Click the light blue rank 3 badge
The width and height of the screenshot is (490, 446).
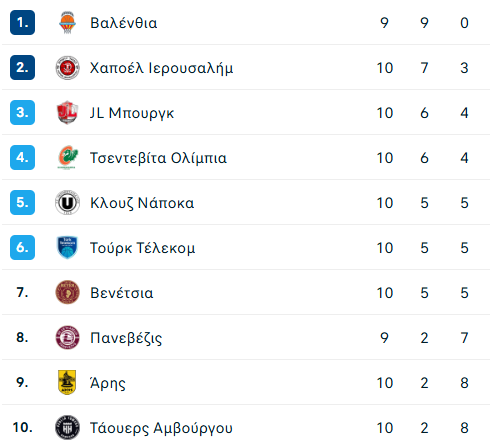click(x=22, y=113)
